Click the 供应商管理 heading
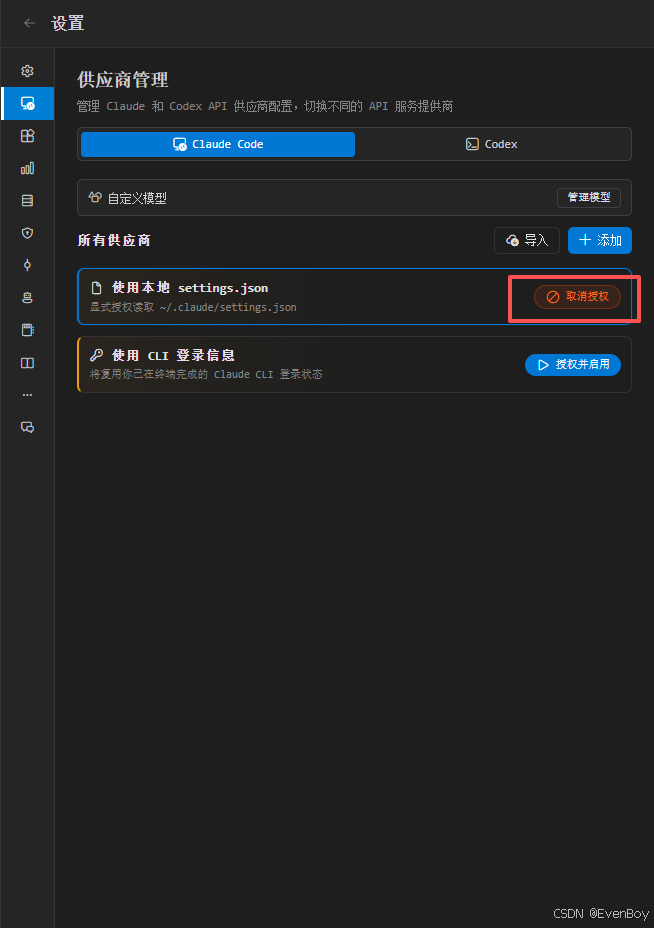Image resolution: width=654 pixels, height=928 pixels. tap(123, 80)
